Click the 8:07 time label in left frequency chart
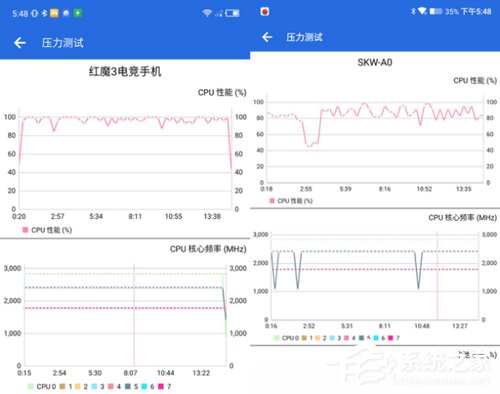Viewport: 500px width, 394px height. [x=130, y=373]
